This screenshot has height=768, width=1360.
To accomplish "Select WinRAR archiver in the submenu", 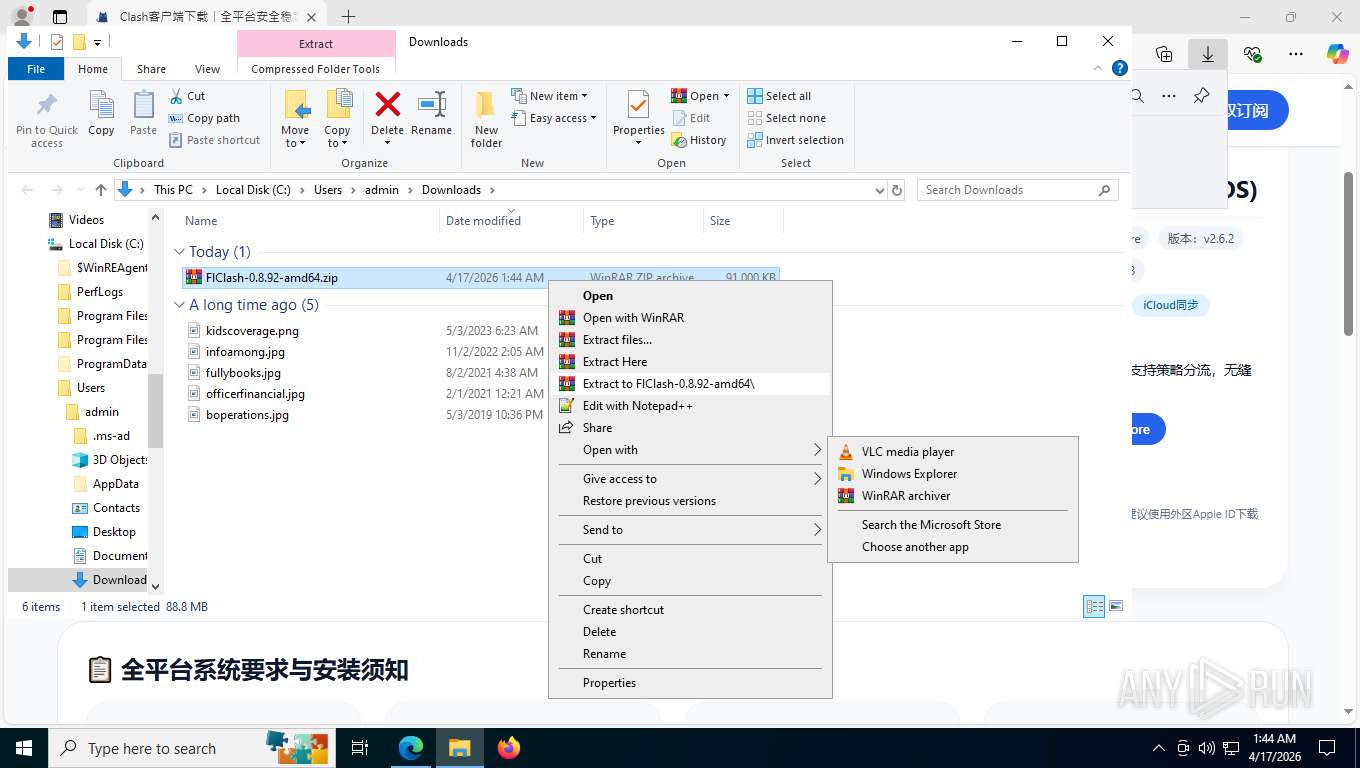I will coord(953,496).
